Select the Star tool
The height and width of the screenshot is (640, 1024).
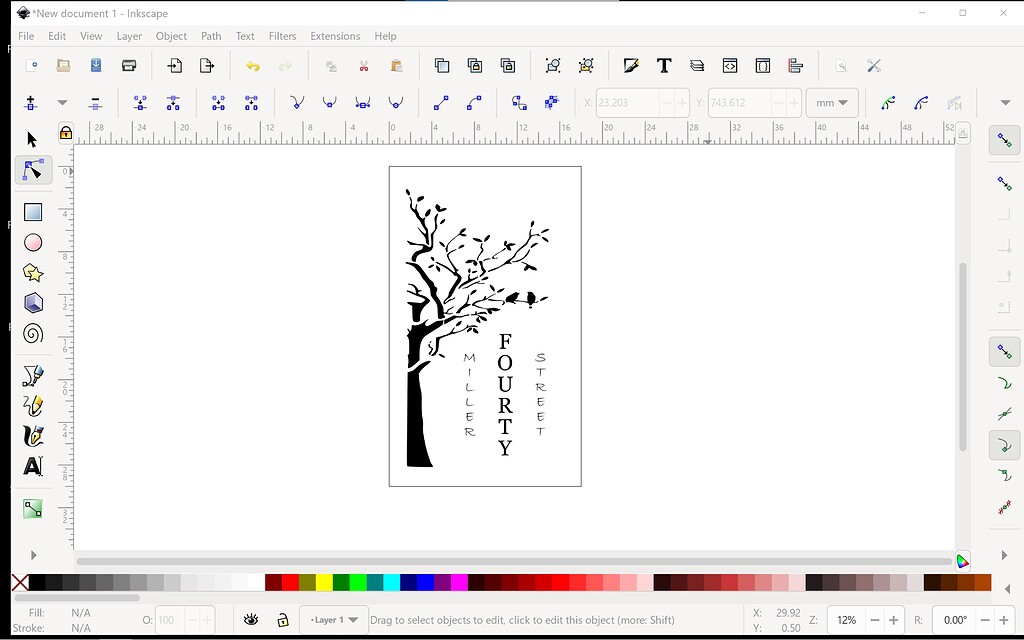[32, 272]
